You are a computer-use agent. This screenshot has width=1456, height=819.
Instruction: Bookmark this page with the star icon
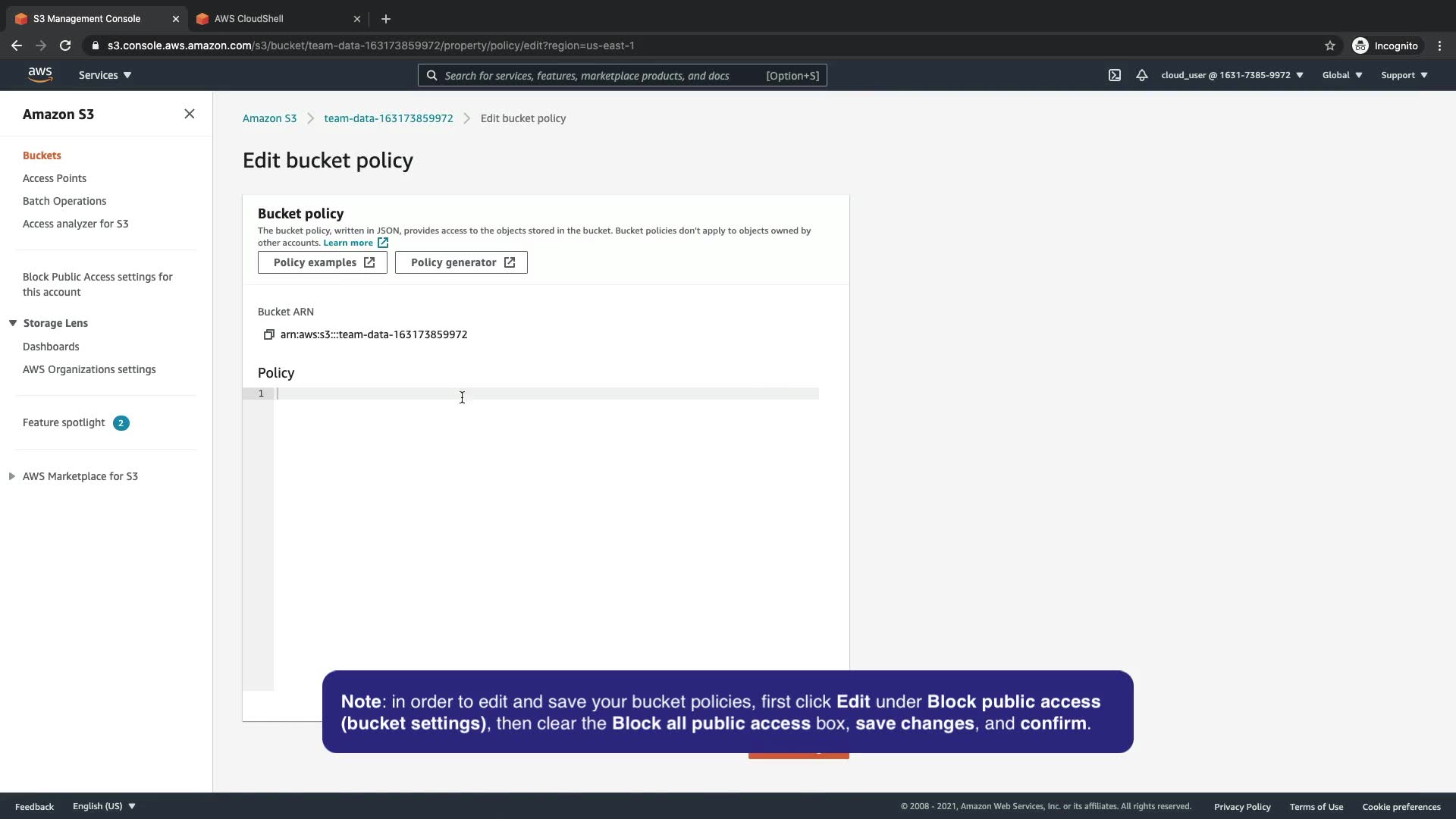[x=1329, y=45]
